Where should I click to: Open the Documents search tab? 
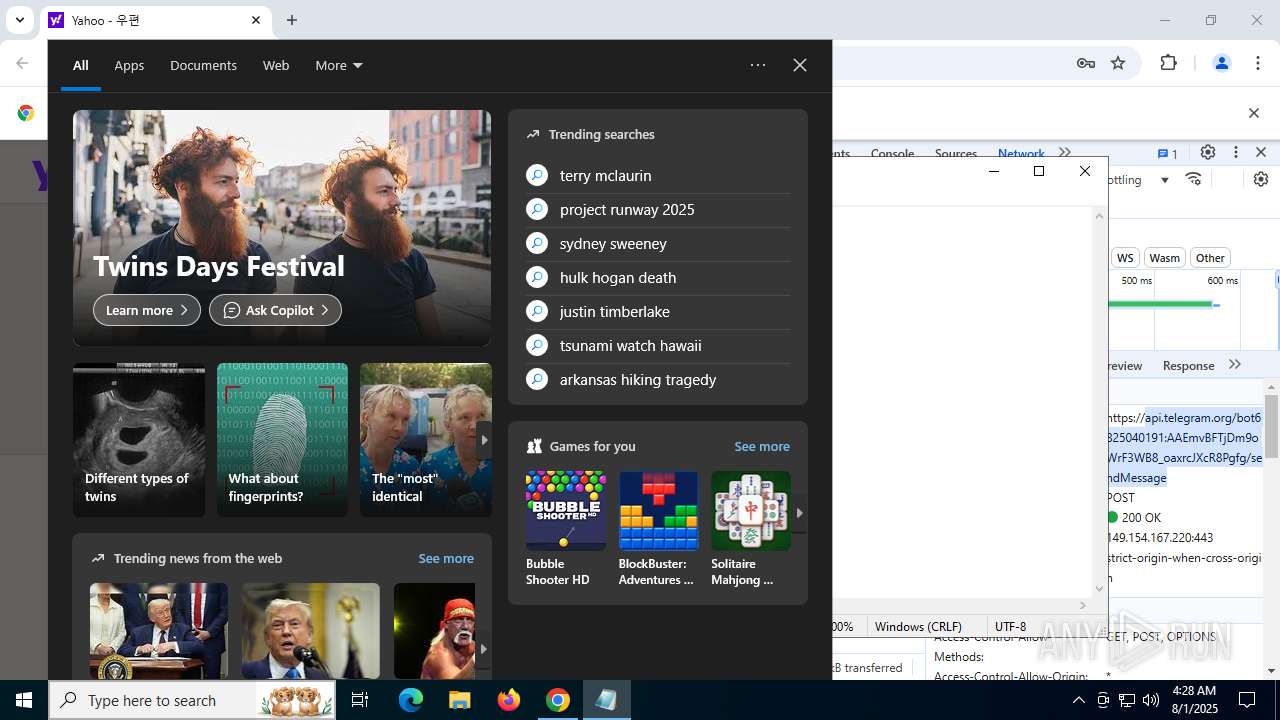click(203, 65)
